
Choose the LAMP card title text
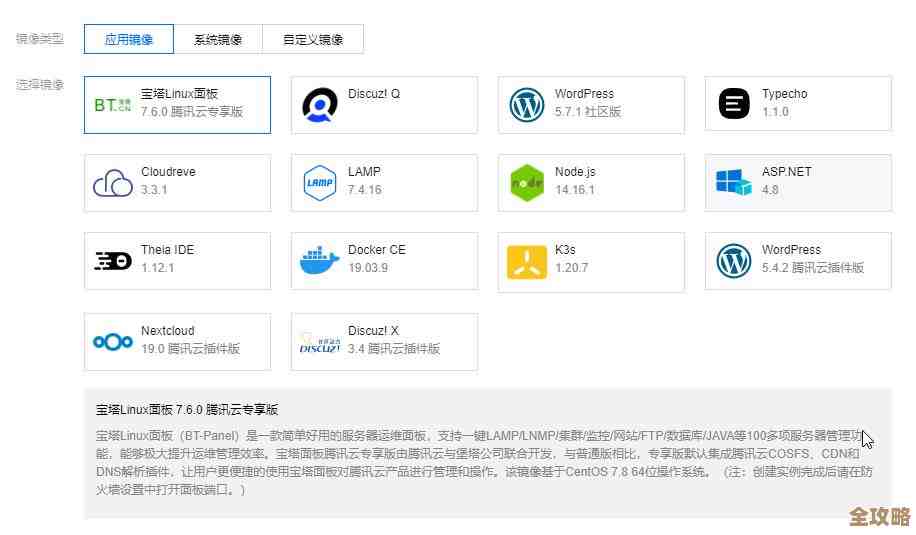[364, 172]
